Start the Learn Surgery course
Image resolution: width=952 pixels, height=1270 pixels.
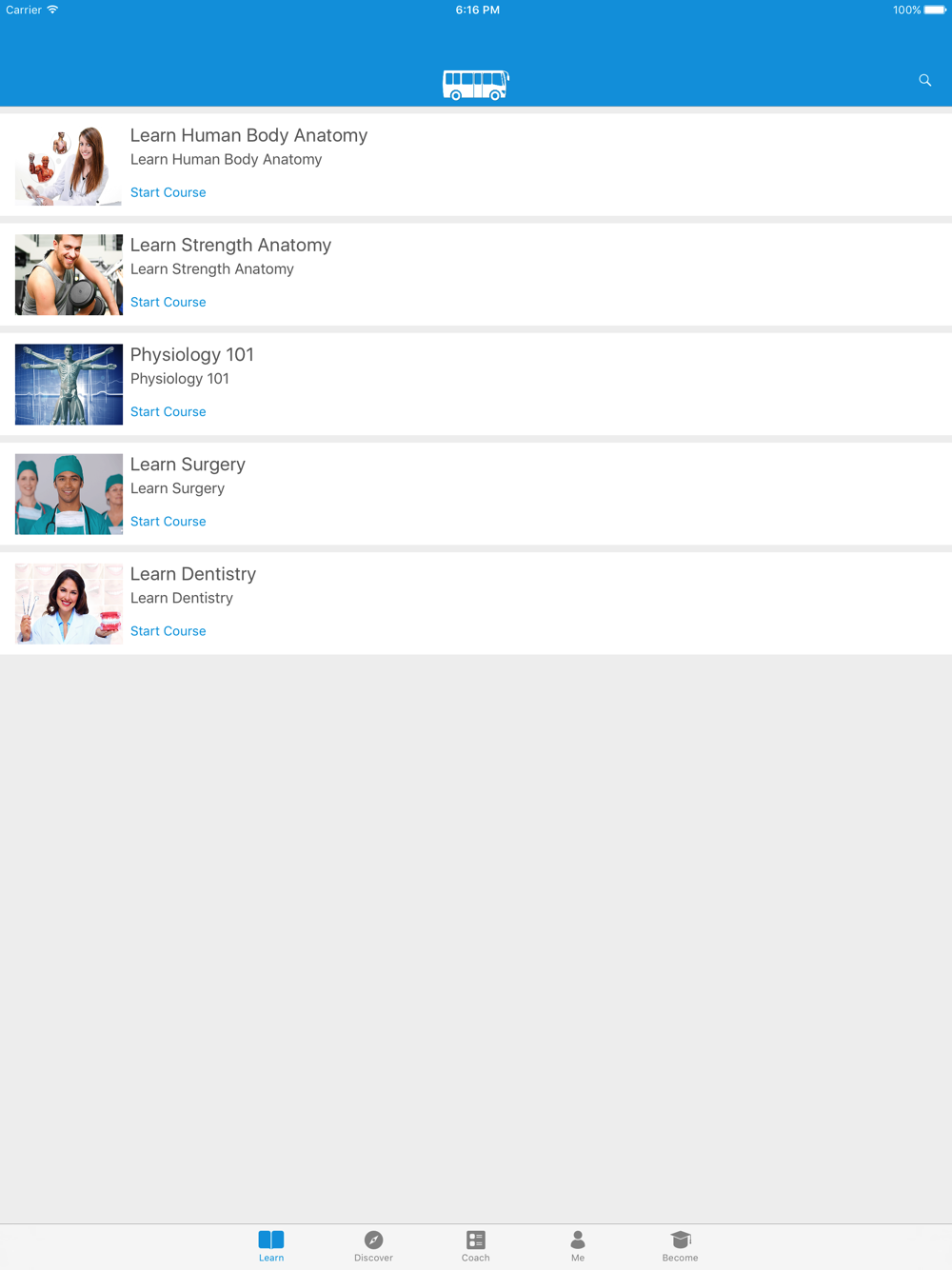coord(168,521)
